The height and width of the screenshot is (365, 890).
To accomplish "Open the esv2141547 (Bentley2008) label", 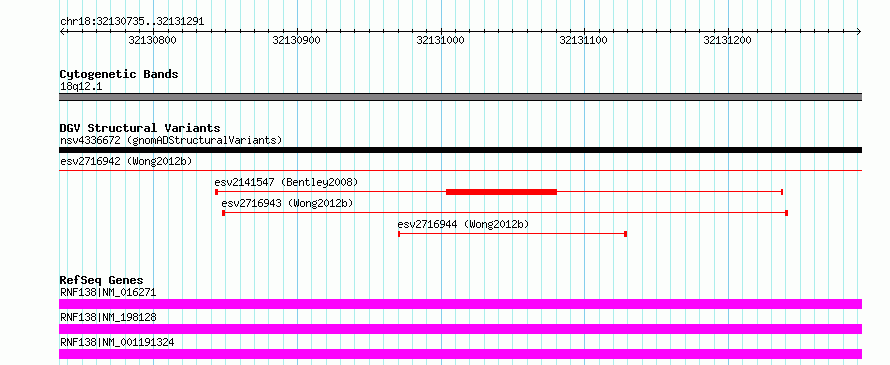I will pyautogui.click(x=286, y=182).
